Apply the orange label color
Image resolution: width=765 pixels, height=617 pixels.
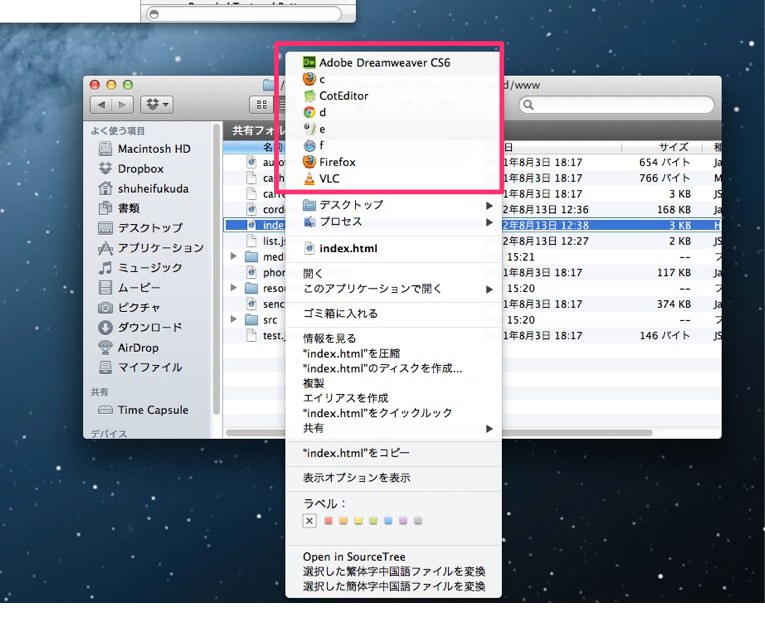(343, 521)
